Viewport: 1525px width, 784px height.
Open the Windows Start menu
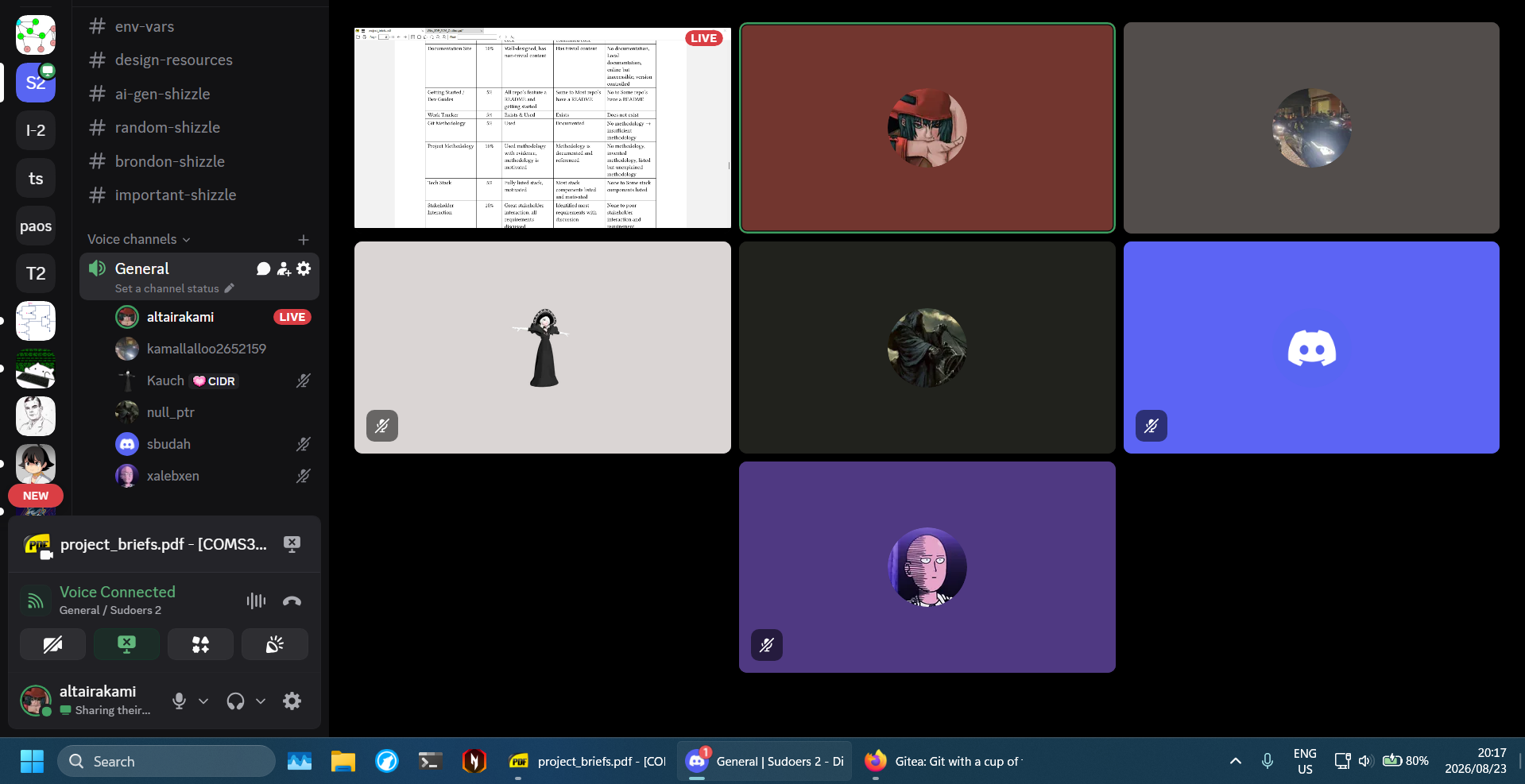coord(32,761)
